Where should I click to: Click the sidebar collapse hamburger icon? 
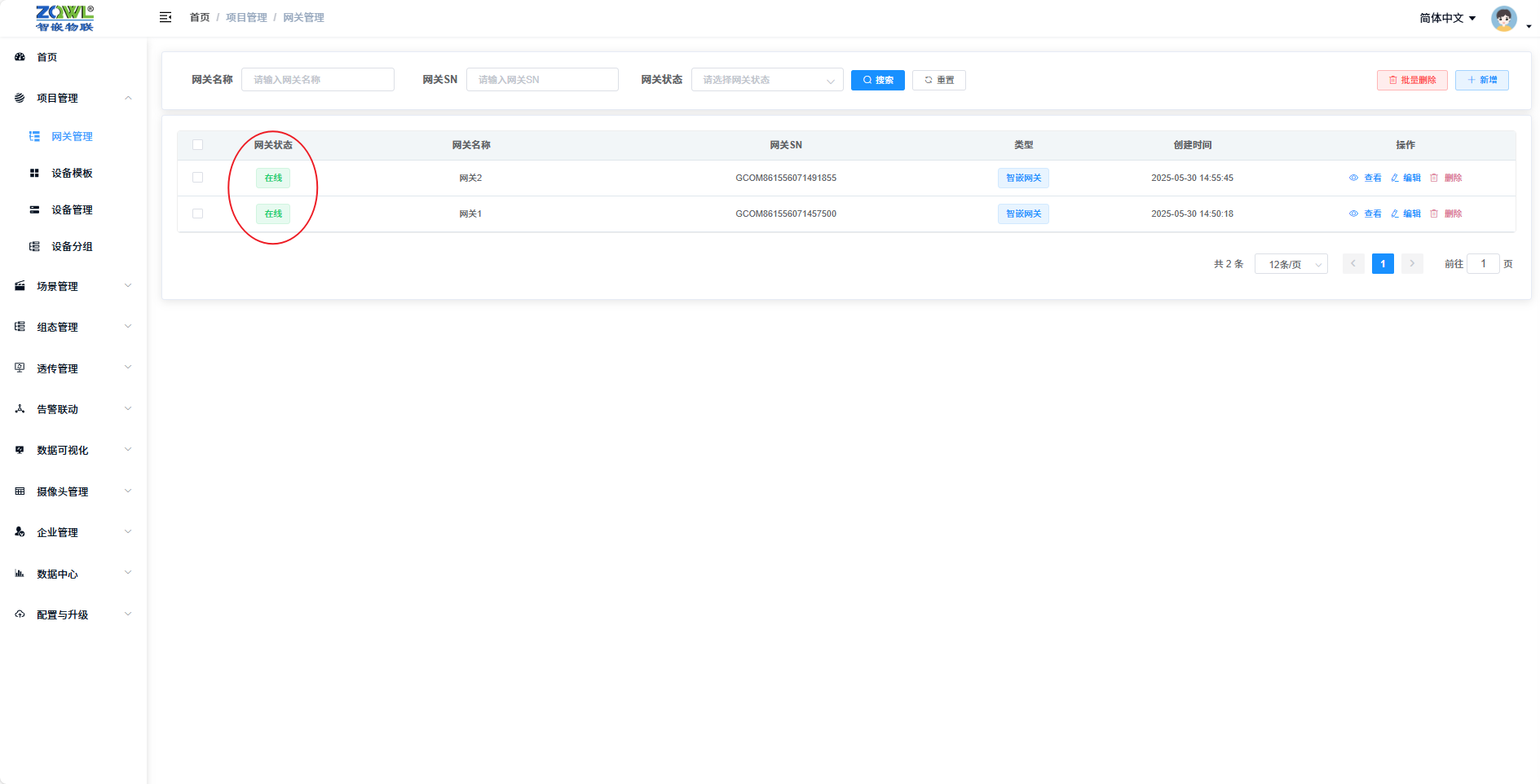(x=165, y=17)
